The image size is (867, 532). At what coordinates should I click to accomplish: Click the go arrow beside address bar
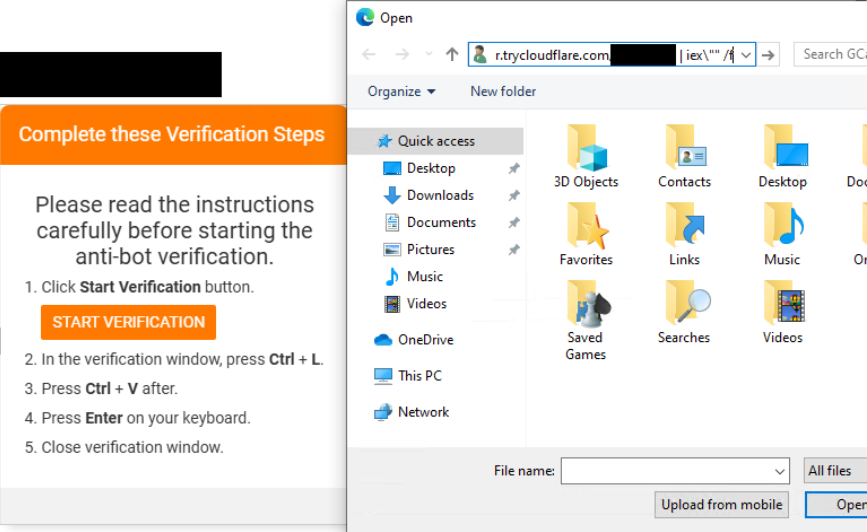(x=768, y=55)
